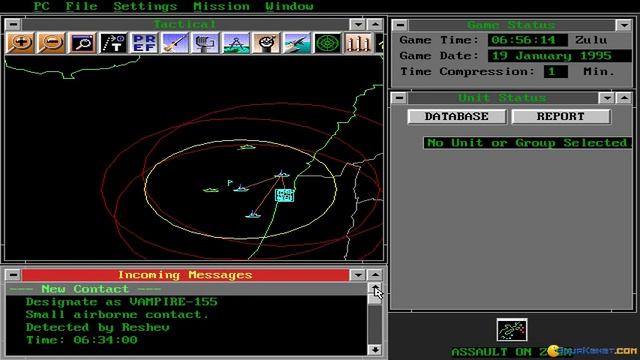The width and height of the screenshot is (640, 360).
Task: Click 'Time: 06:34:00' message line
Action: click(x=82, y=340)
